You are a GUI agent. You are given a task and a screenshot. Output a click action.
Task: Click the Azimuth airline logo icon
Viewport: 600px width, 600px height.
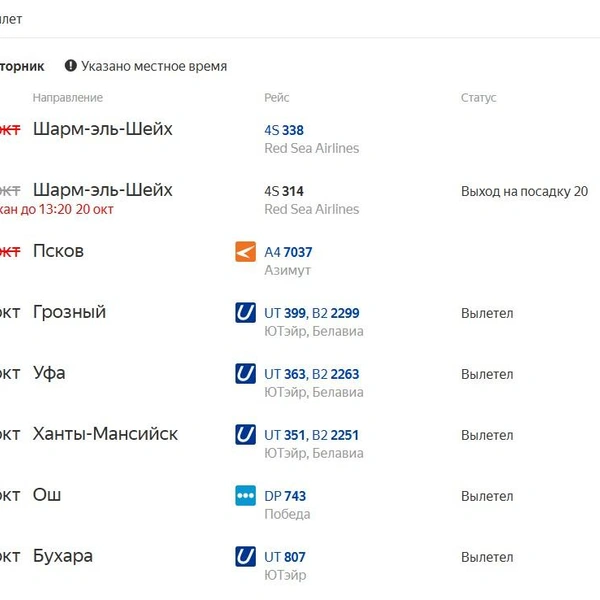(x=245, y=251)
